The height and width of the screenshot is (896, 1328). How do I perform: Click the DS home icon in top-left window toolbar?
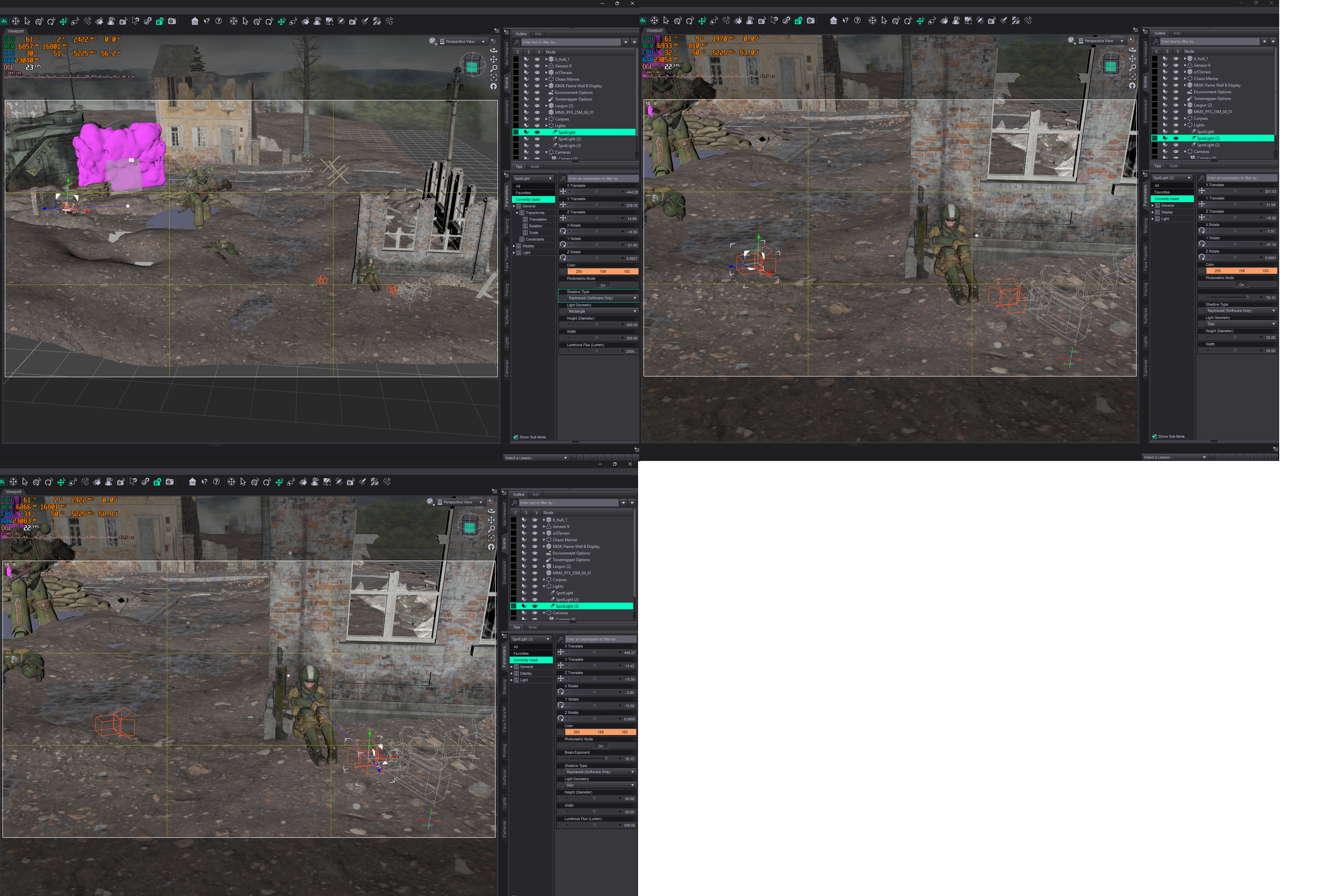click(195, 21)
